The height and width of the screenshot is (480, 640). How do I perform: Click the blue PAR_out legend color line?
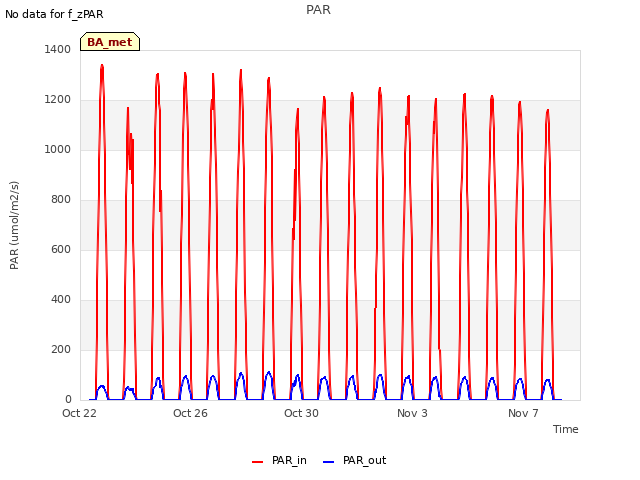329,462
